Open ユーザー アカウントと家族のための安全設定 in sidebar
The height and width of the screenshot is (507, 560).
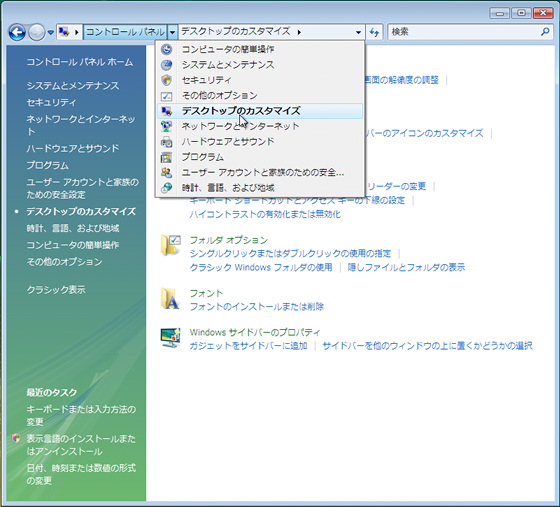click(82, 189)
